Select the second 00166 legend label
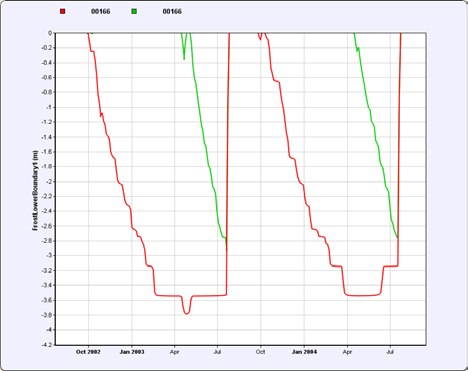Screen dimensions: 468x371 pyautogui.click(x=172, y=11)
